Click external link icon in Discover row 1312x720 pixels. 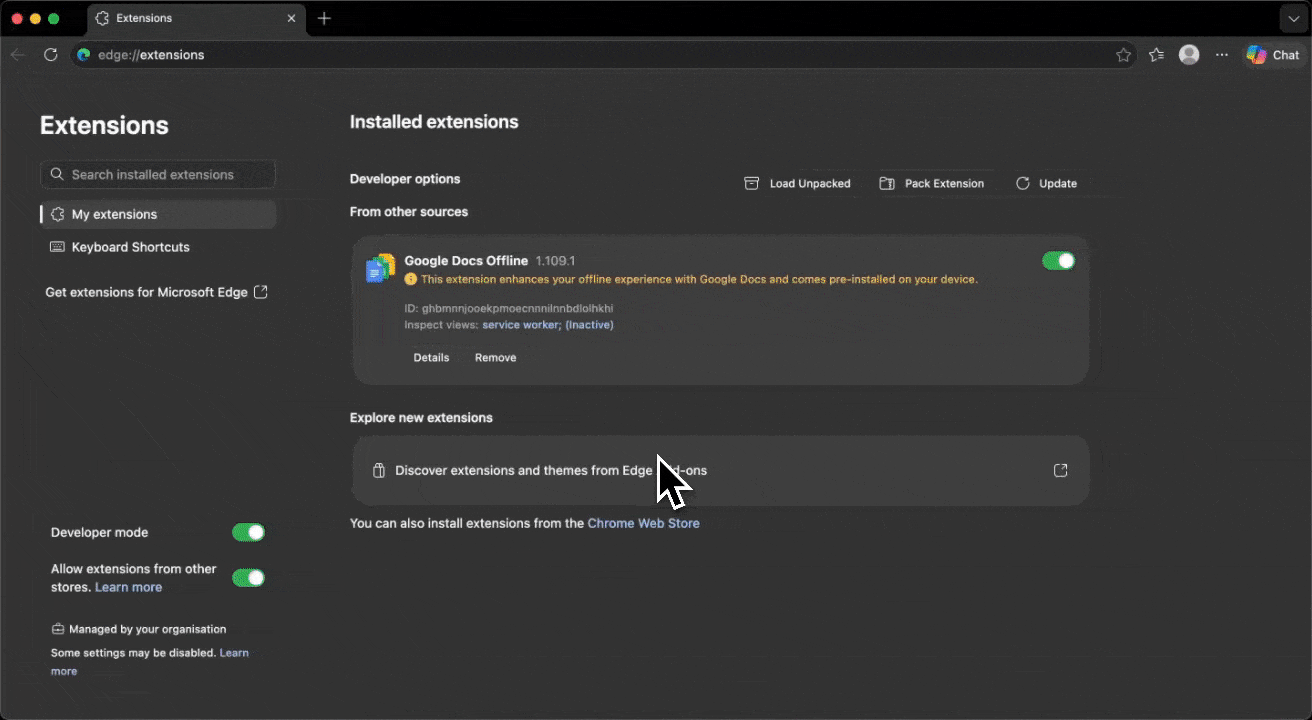coord(1061,470)
